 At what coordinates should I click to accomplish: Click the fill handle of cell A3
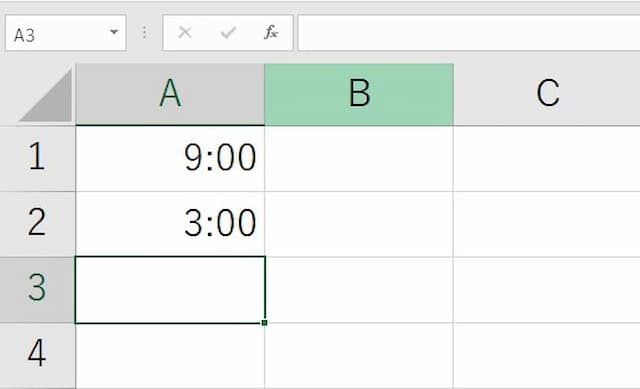264,323
